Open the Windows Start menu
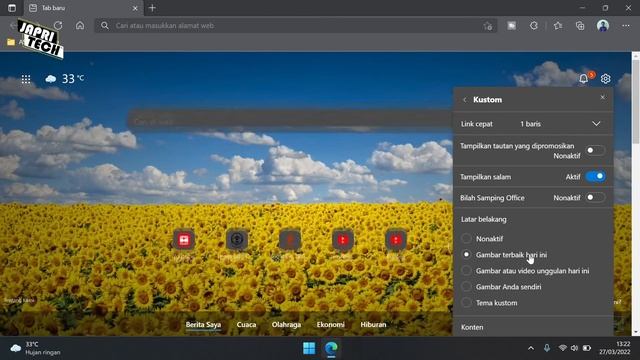 (x=309, y=348)
